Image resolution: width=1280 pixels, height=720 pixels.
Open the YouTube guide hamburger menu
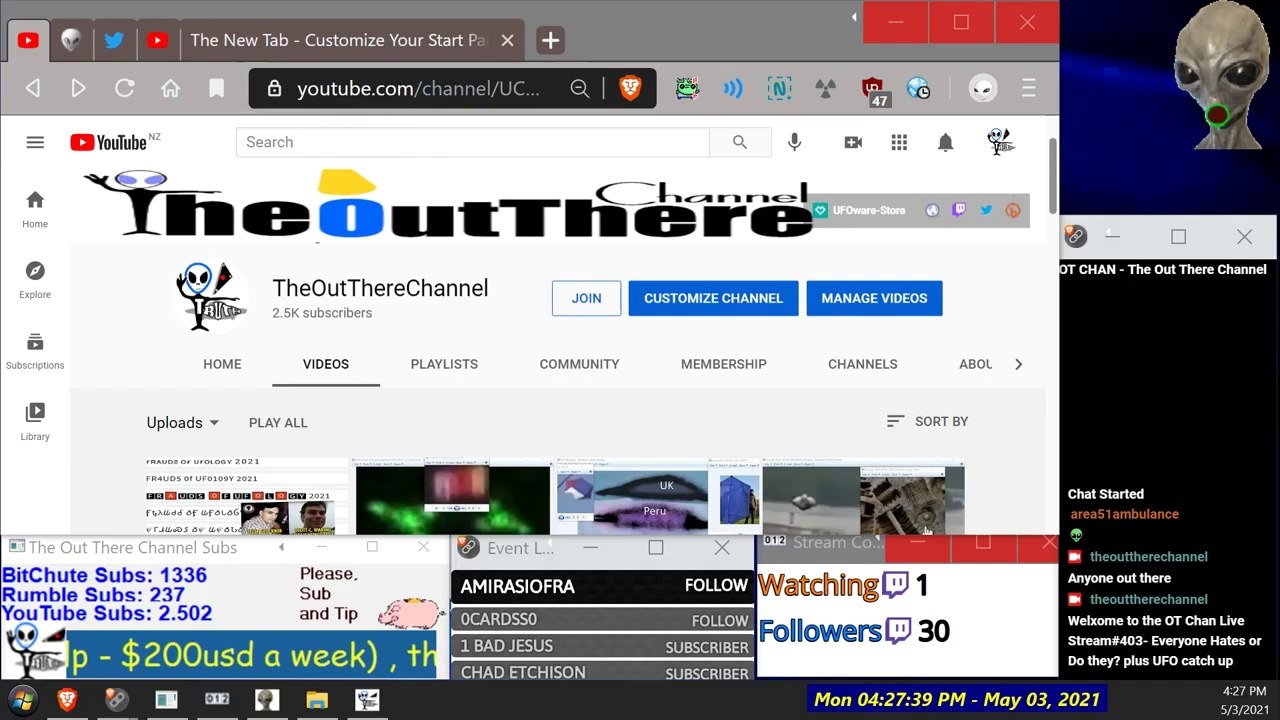tap(35, 142)
